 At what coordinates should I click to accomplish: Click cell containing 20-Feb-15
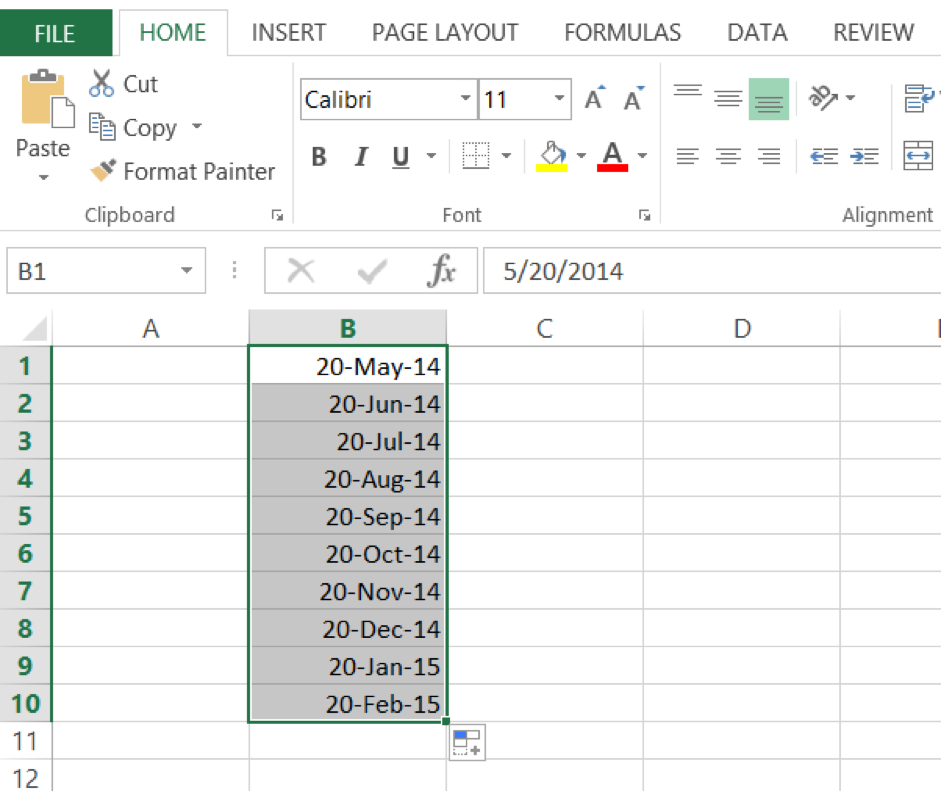click(347, 703)
